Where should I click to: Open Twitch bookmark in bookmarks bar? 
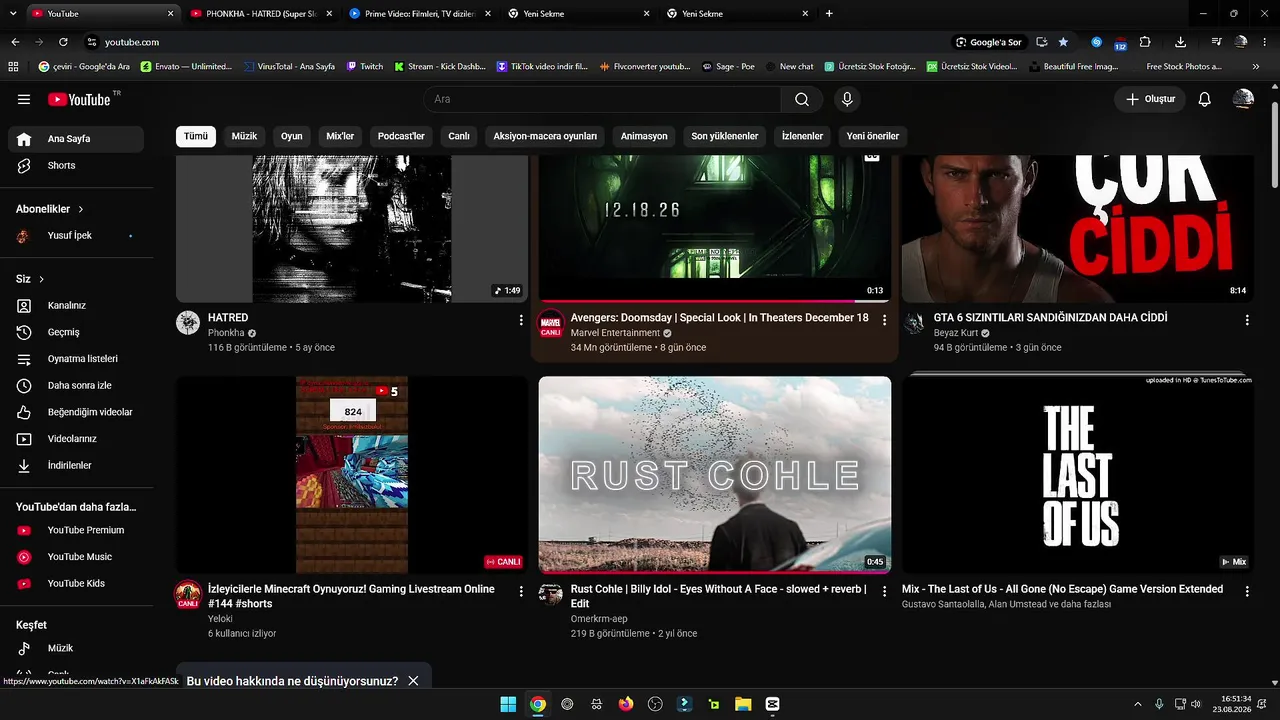[x=365, y=66]
